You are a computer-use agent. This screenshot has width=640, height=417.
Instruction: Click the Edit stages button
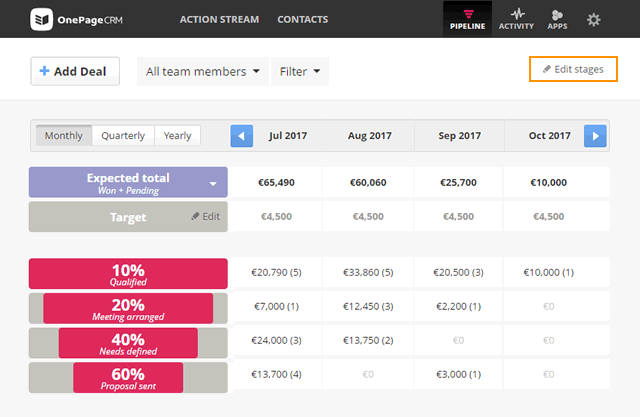pyautogui.click(x=573, y=69)
